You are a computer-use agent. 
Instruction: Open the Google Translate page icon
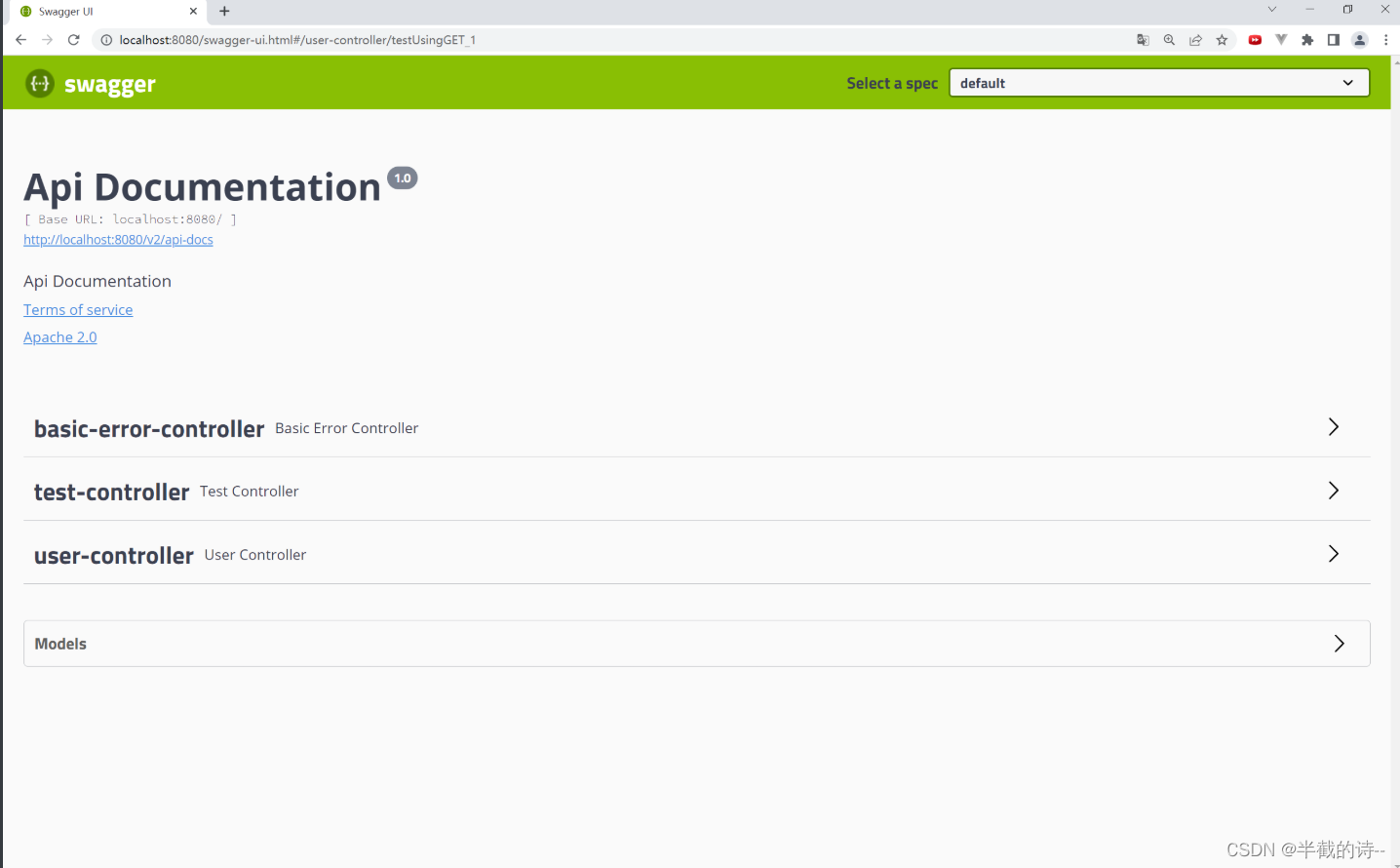1143,40
